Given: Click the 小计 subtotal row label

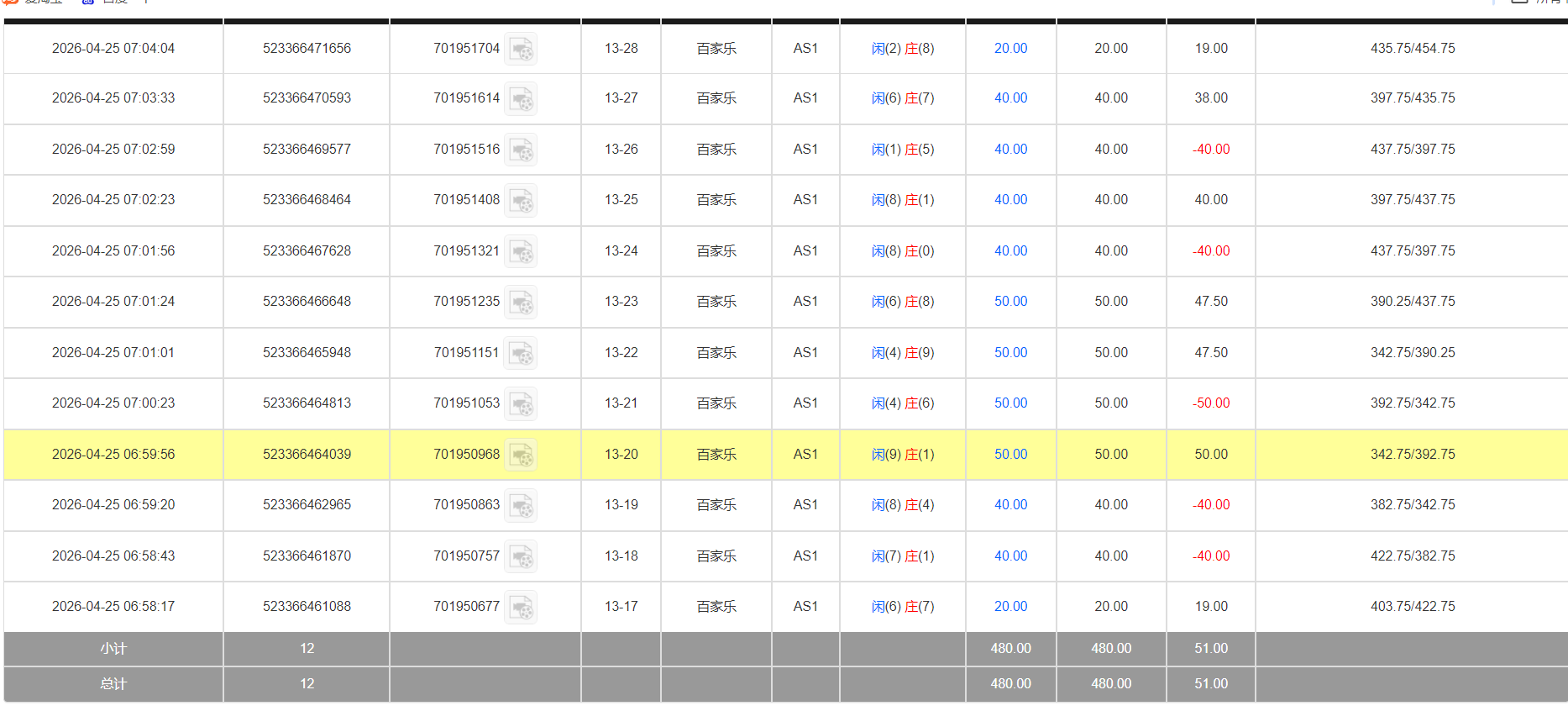Looking at the screenshot, I should coord(113,649).
